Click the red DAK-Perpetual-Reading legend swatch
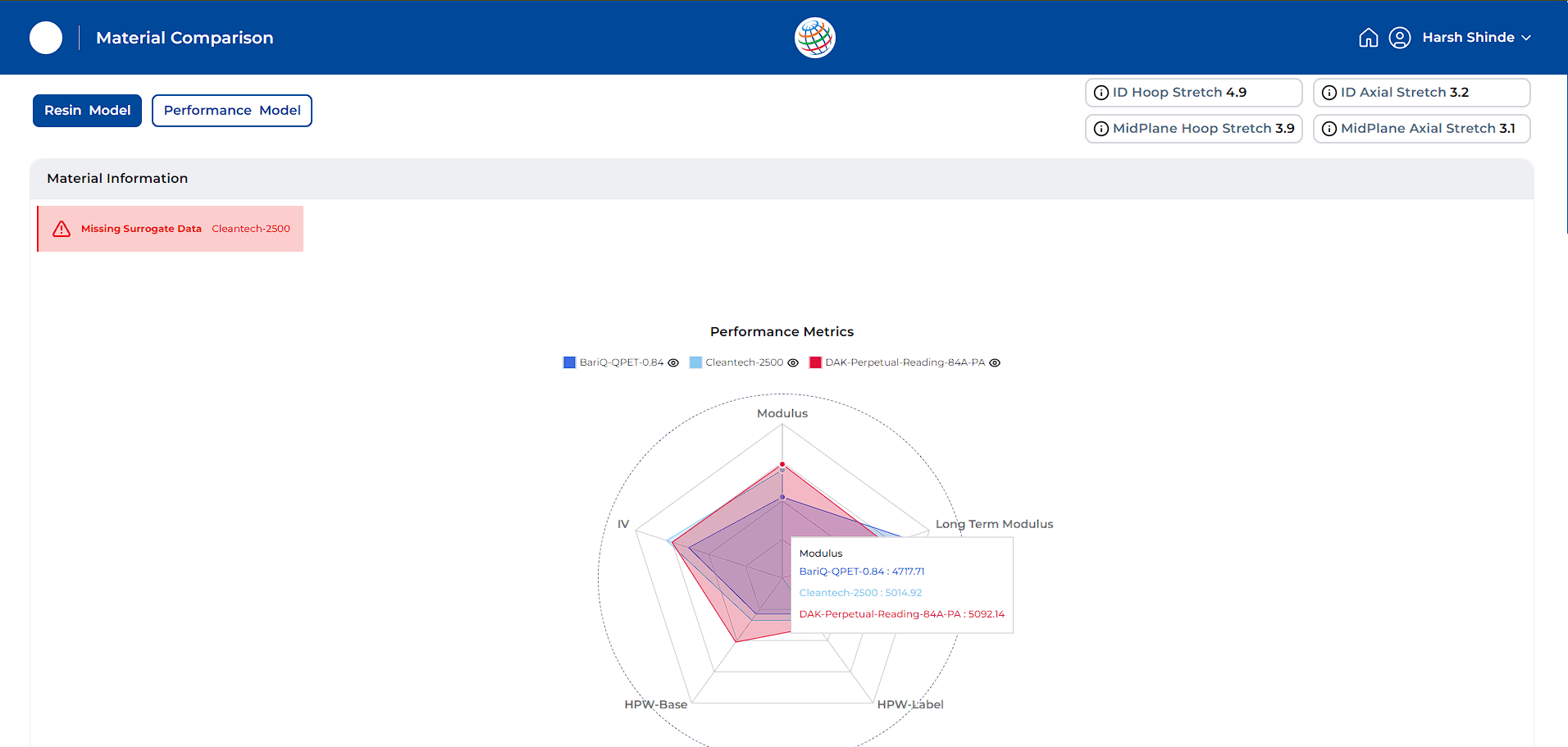 pyautogui.click(x=815, y=362)
